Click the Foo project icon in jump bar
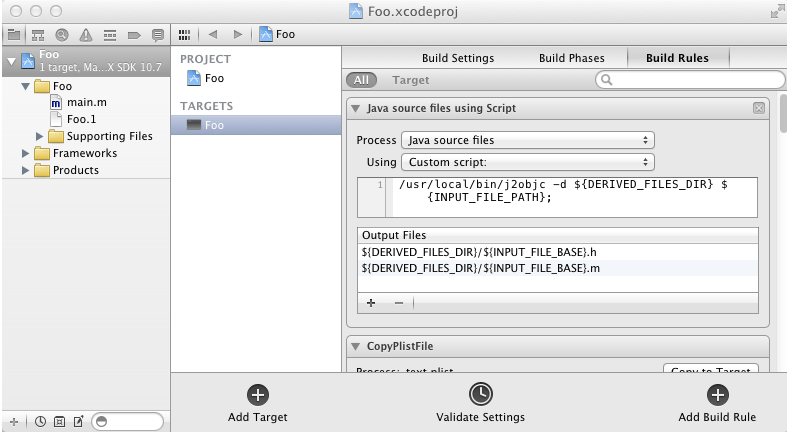 pyautogui.click(x=266, y=34)
